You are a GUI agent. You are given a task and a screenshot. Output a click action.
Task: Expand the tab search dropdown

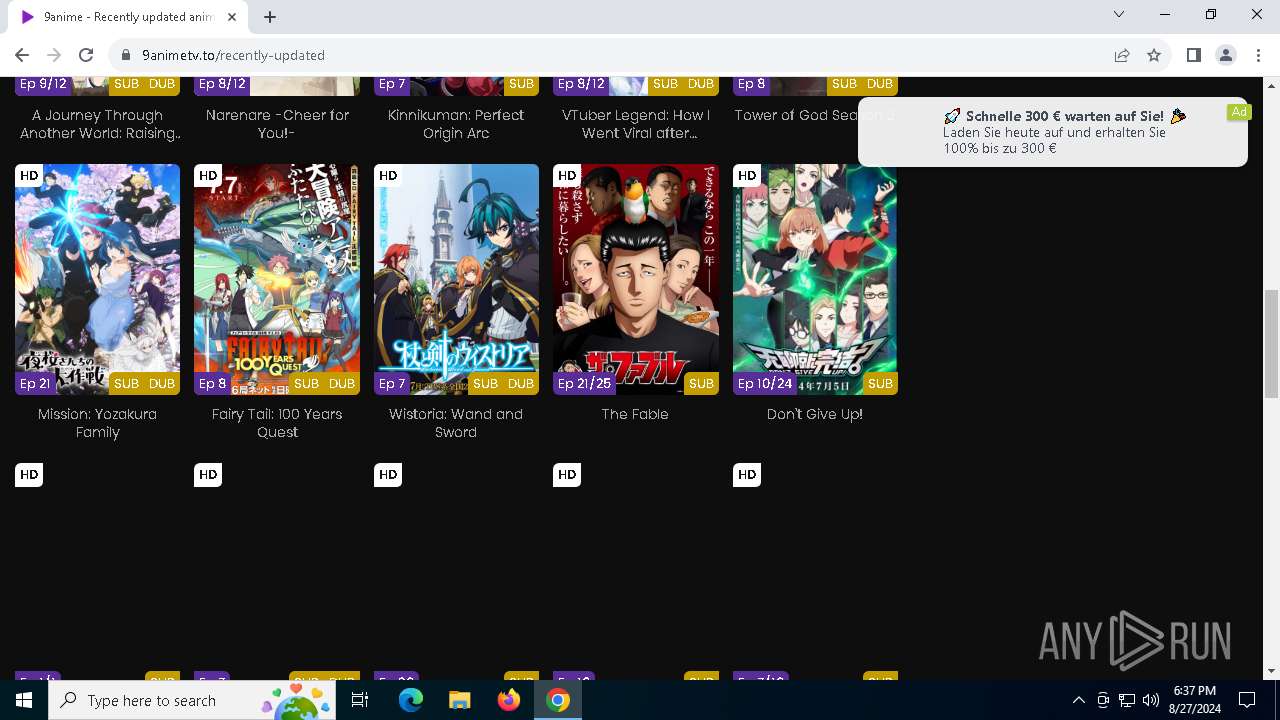click(1119, 14)
